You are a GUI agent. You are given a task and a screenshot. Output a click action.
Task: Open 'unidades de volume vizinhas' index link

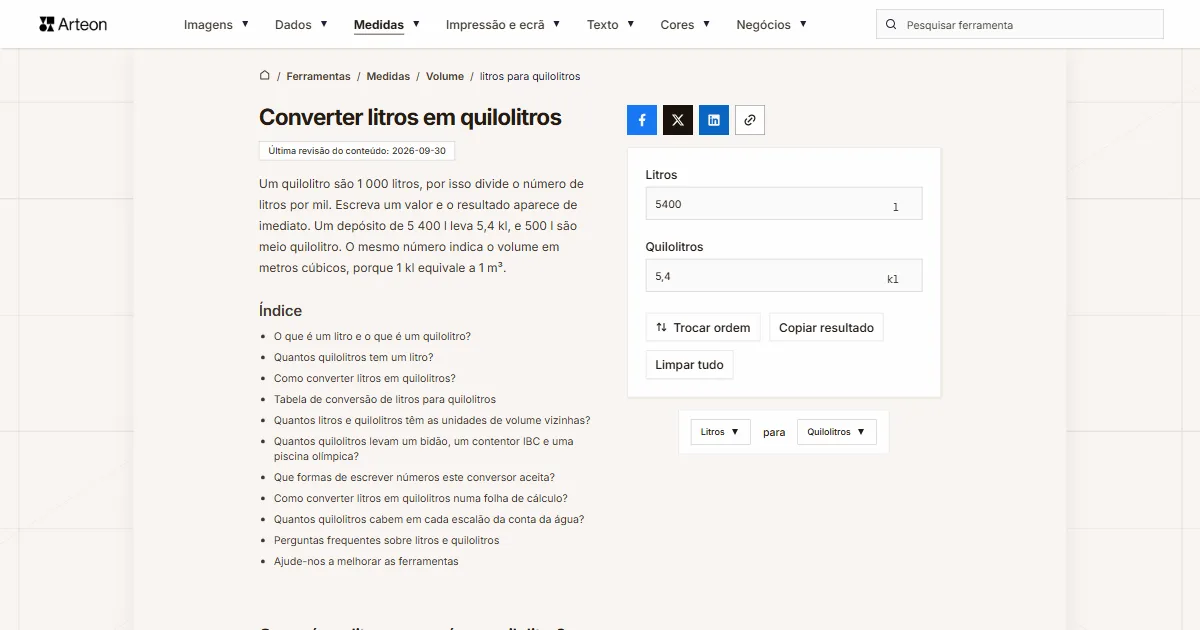coord(432,420)
